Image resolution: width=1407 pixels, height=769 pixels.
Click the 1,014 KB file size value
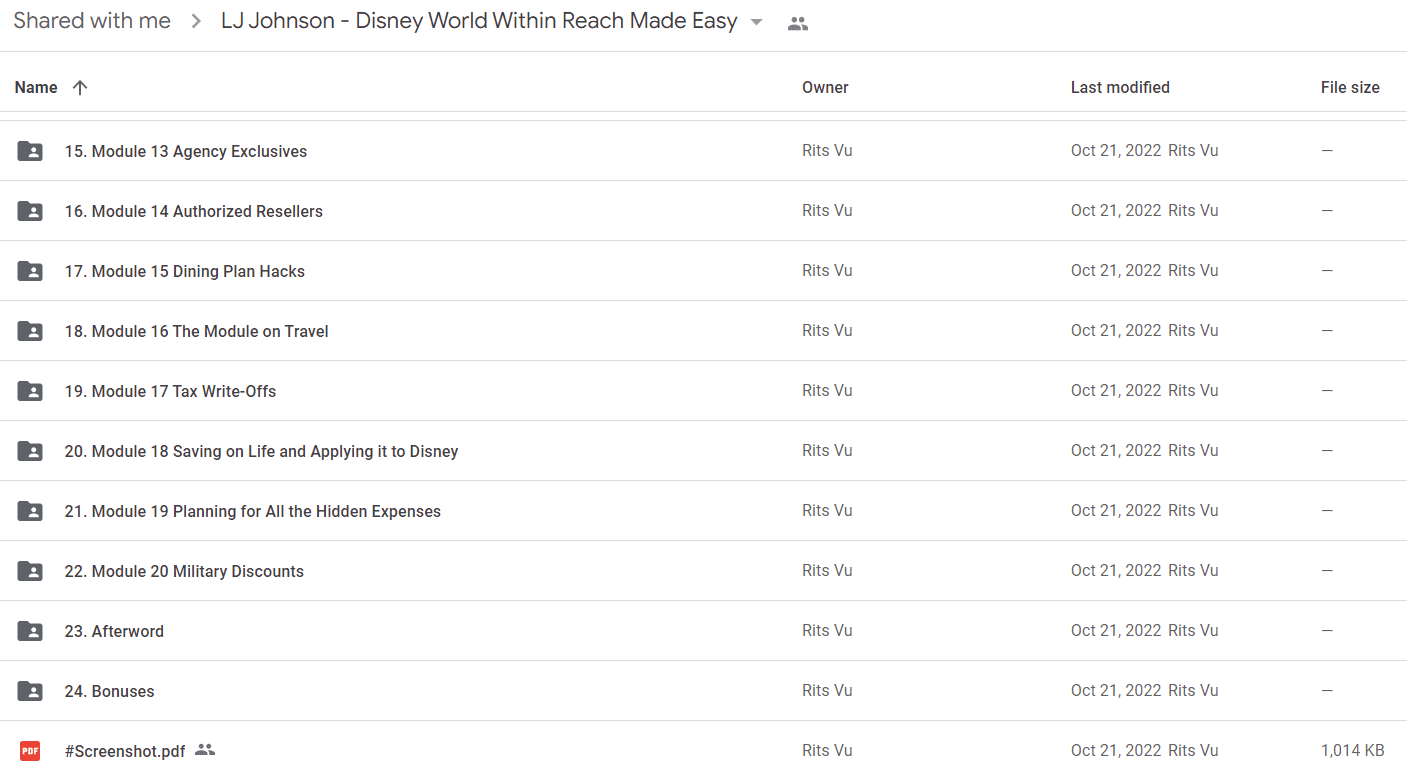[x=1353, y=750]
